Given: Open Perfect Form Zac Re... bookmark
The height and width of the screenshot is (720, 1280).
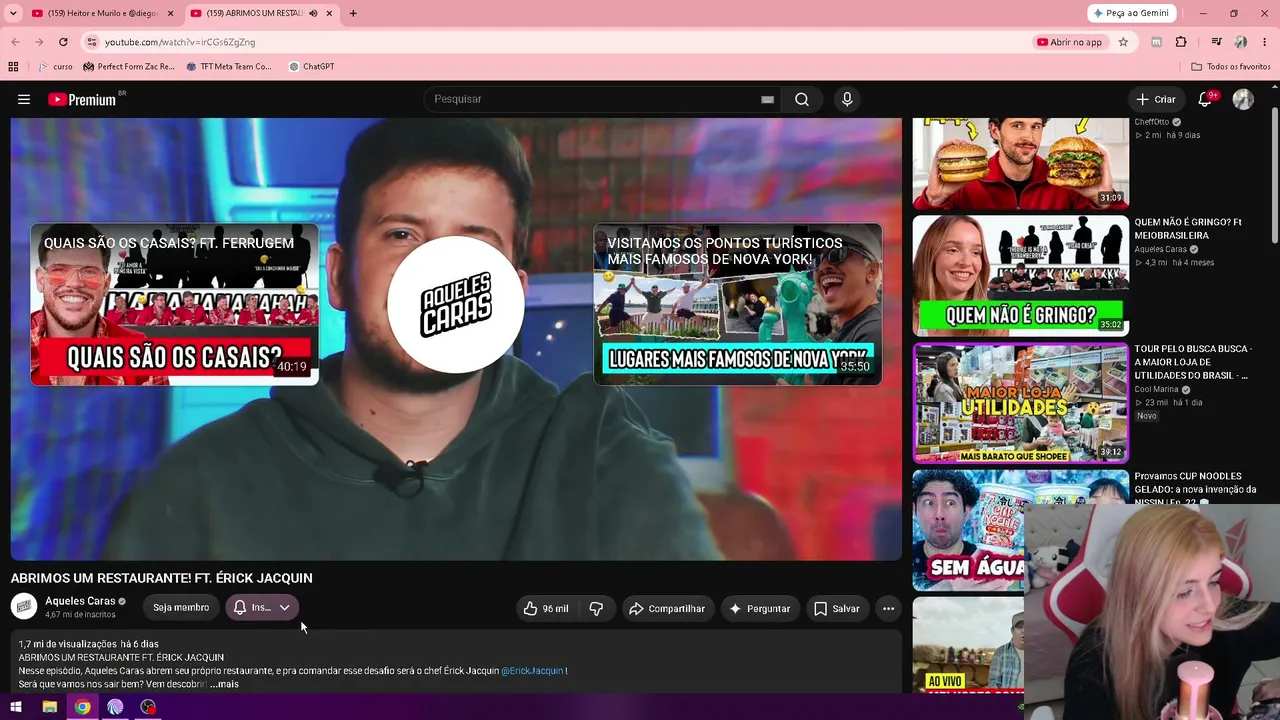Looking at the screenshot, I should (129, 67).
